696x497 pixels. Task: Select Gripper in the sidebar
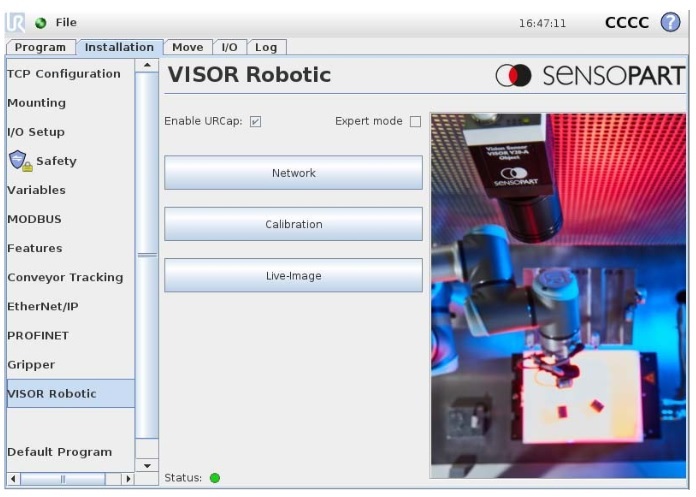tap(70, 365)
